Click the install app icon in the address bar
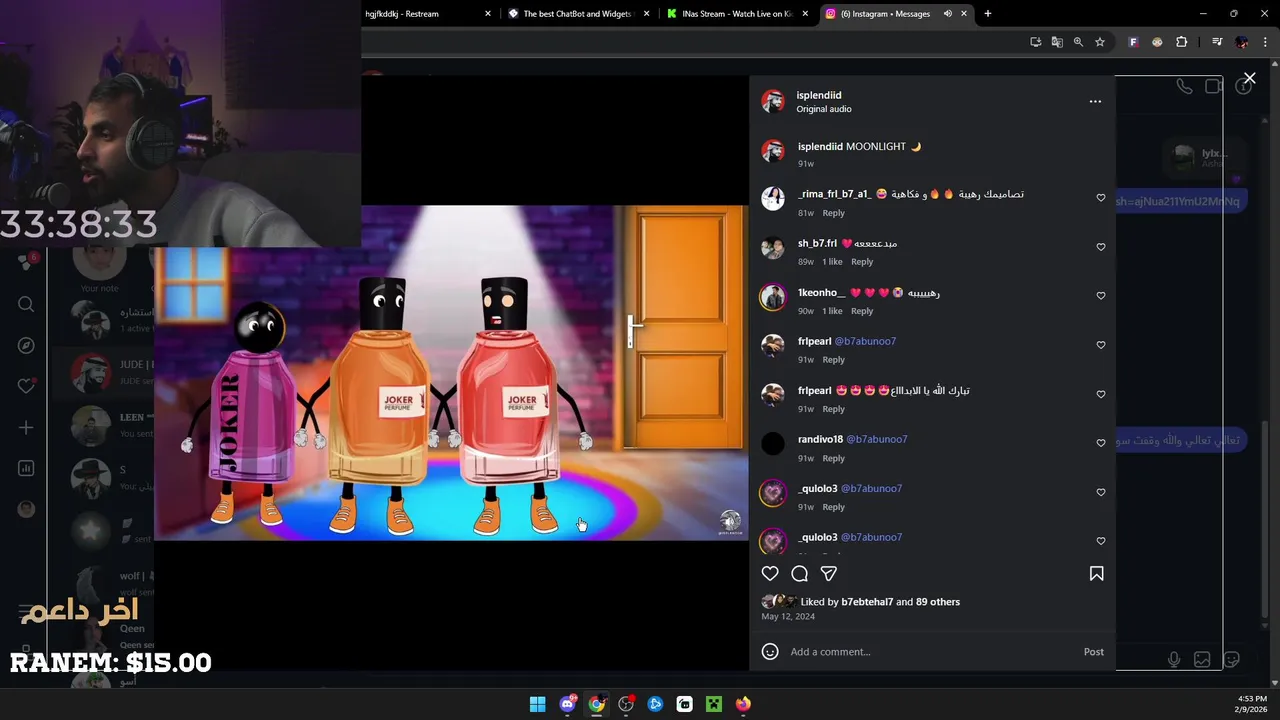The height and width of the screenshot is (720, 1280). pyautogui.click(x=1035, y=42)
